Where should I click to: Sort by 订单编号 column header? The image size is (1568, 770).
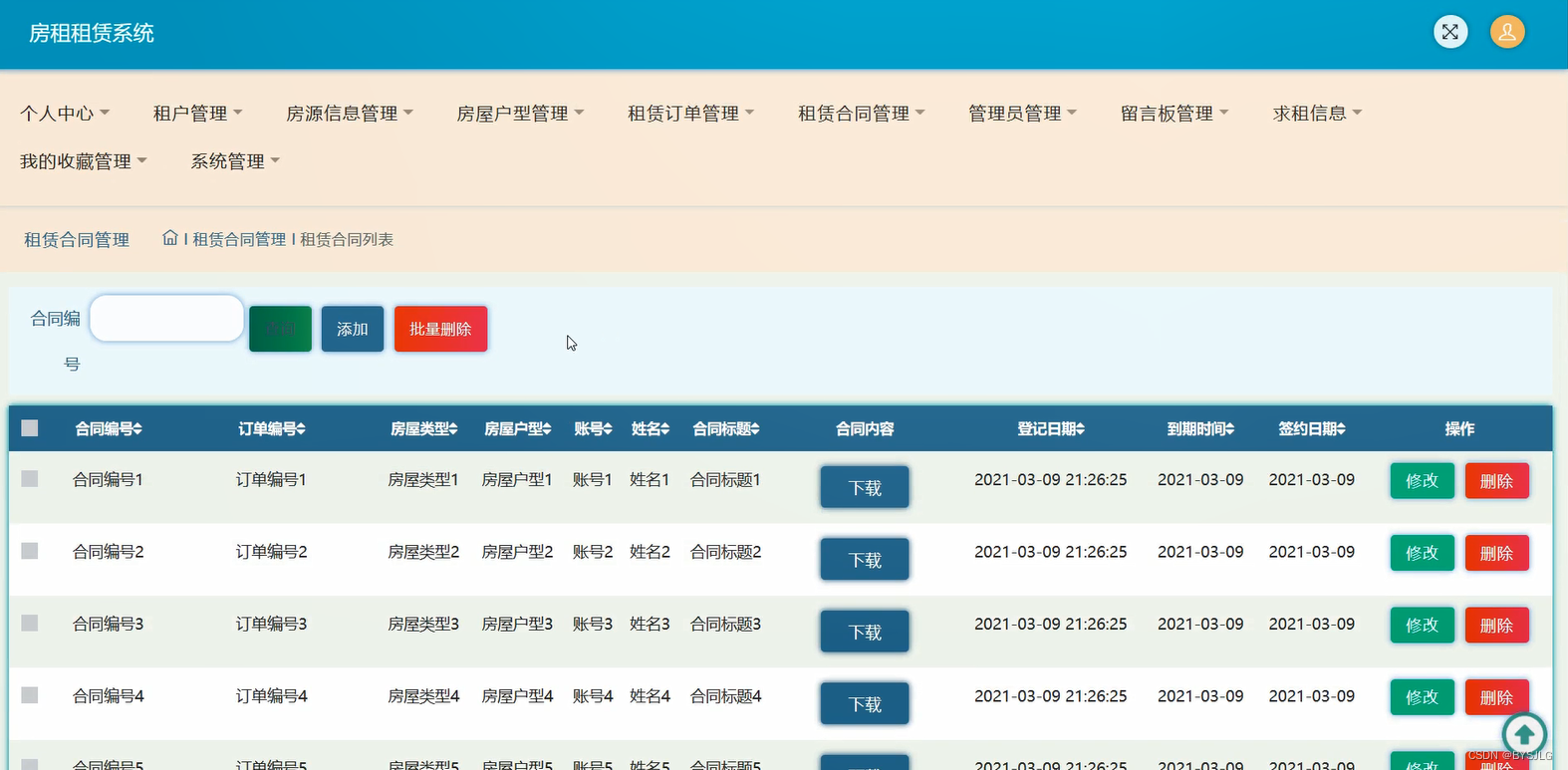tap(271, 428)
